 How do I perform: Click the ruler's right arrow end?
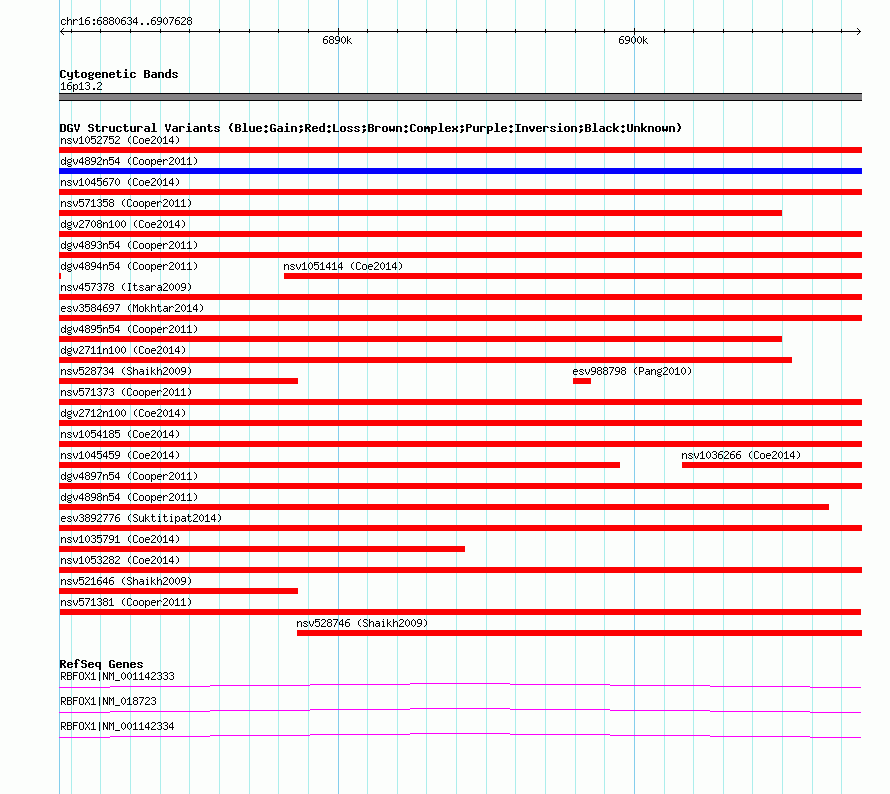858,31
